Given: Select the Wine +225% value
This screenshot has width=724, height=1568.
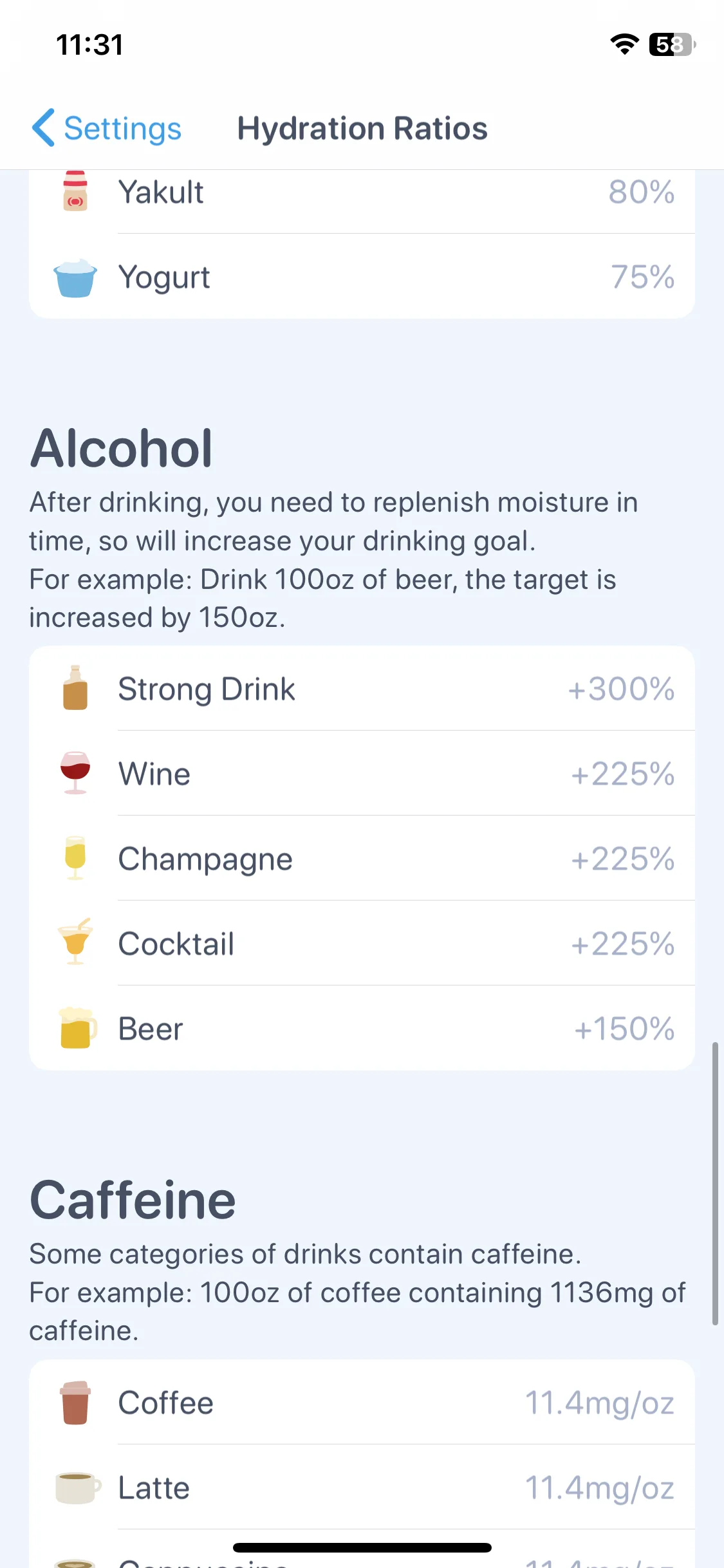Looking at the screenshot, I should click(x=622, y=774).
